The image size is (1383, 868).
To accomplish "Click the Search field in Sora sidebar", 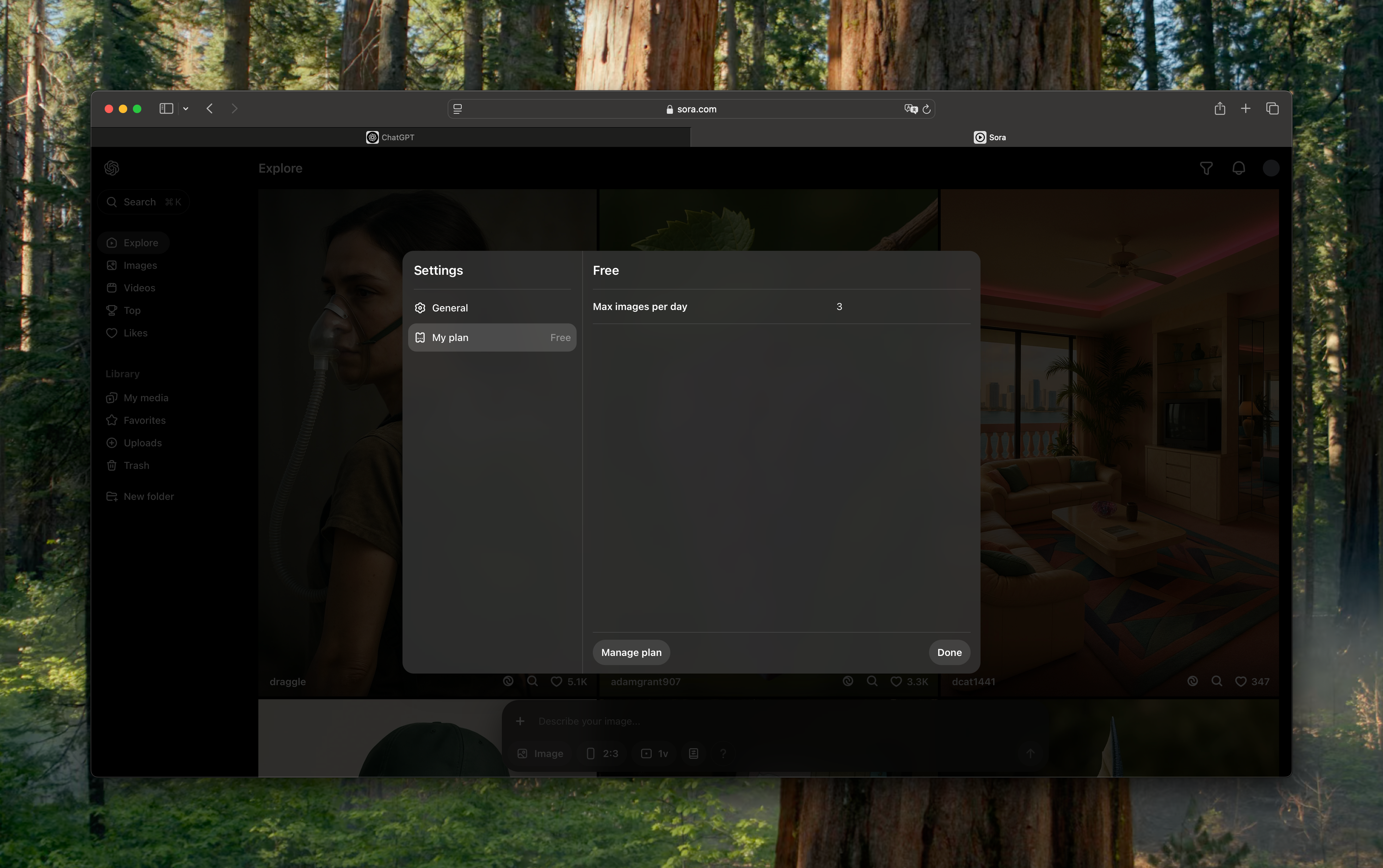I will [x=143, y=202].
